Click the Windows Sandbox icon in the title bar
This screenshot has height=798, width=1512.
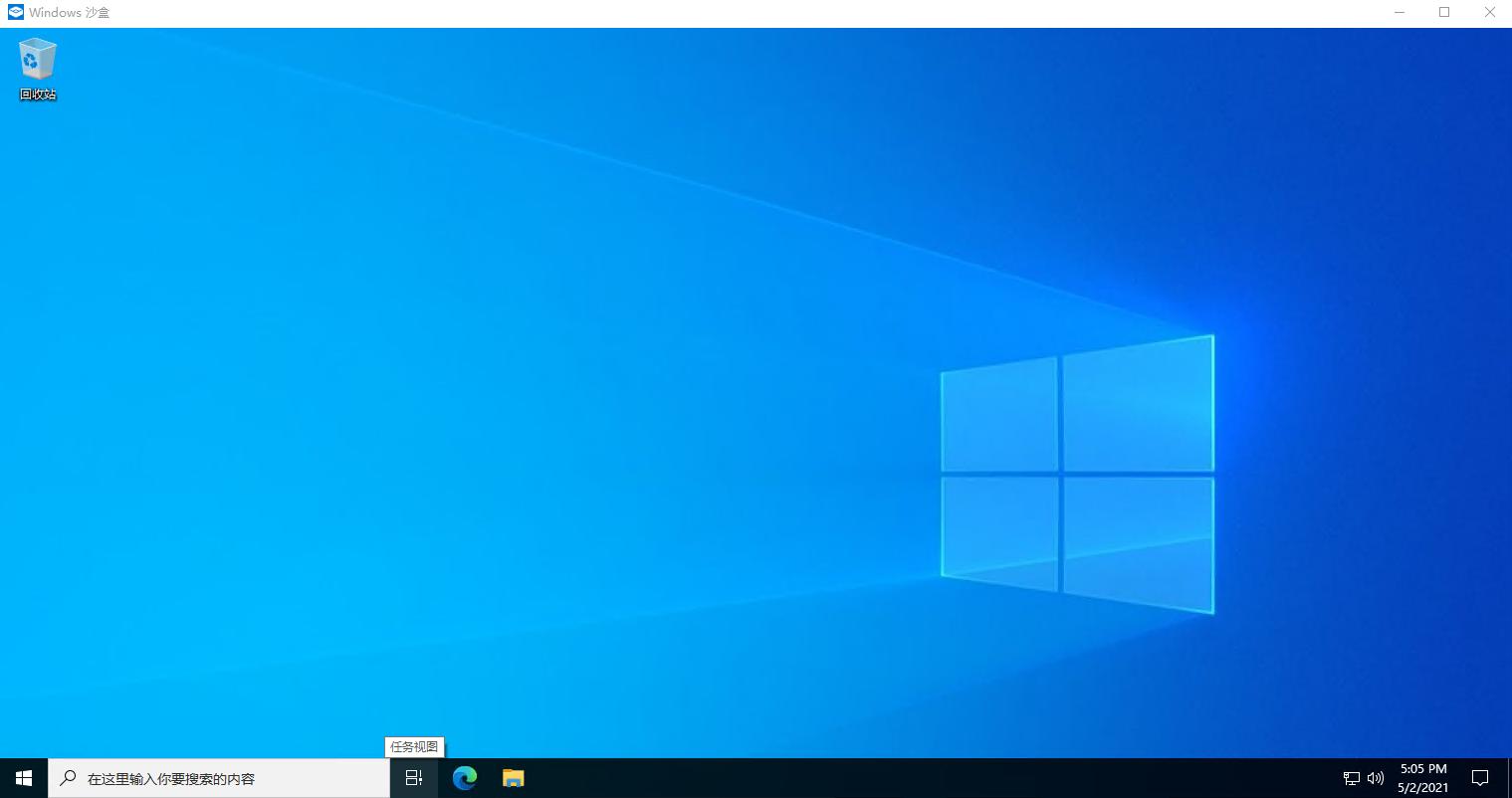14,12
